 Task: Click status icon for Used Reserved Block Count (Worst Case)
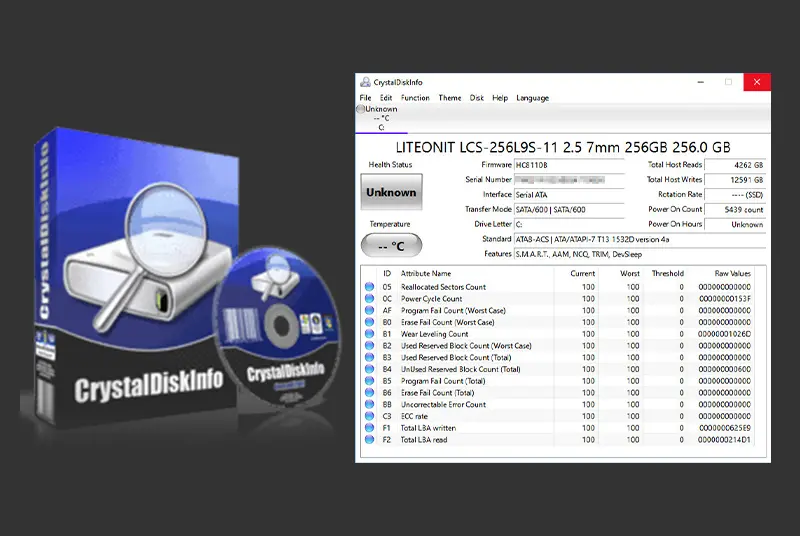coord(369,346)
